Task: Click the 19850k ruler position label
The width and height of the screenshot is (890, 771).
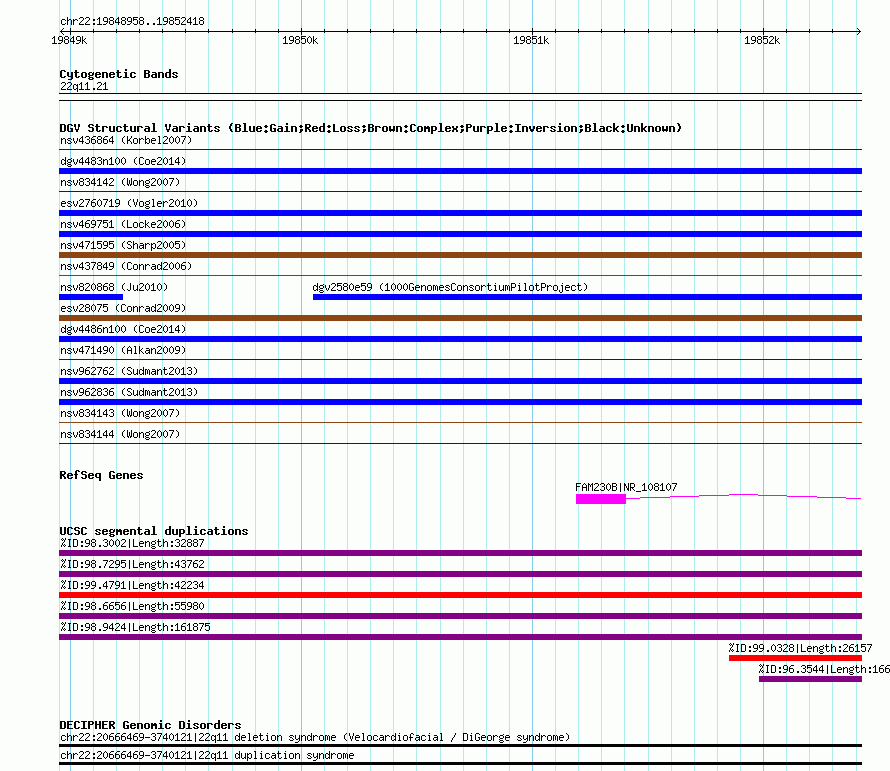Action: 300,40
